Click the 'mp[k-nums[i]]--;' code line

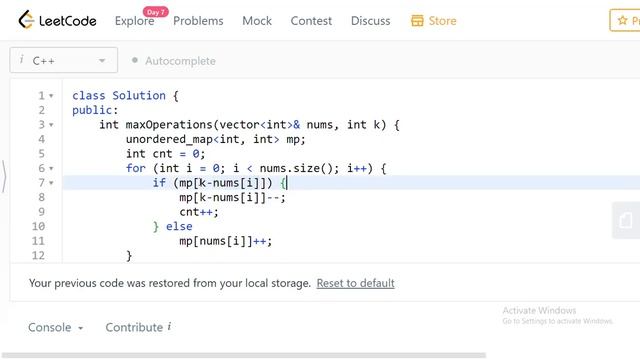[233, 198]
